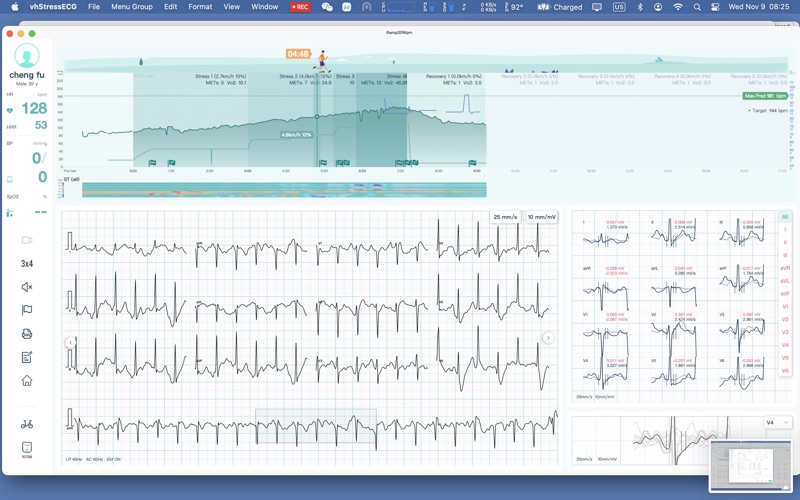
Task: Click the red REC indicator in menu bar
Action: [x=300, y=7]
